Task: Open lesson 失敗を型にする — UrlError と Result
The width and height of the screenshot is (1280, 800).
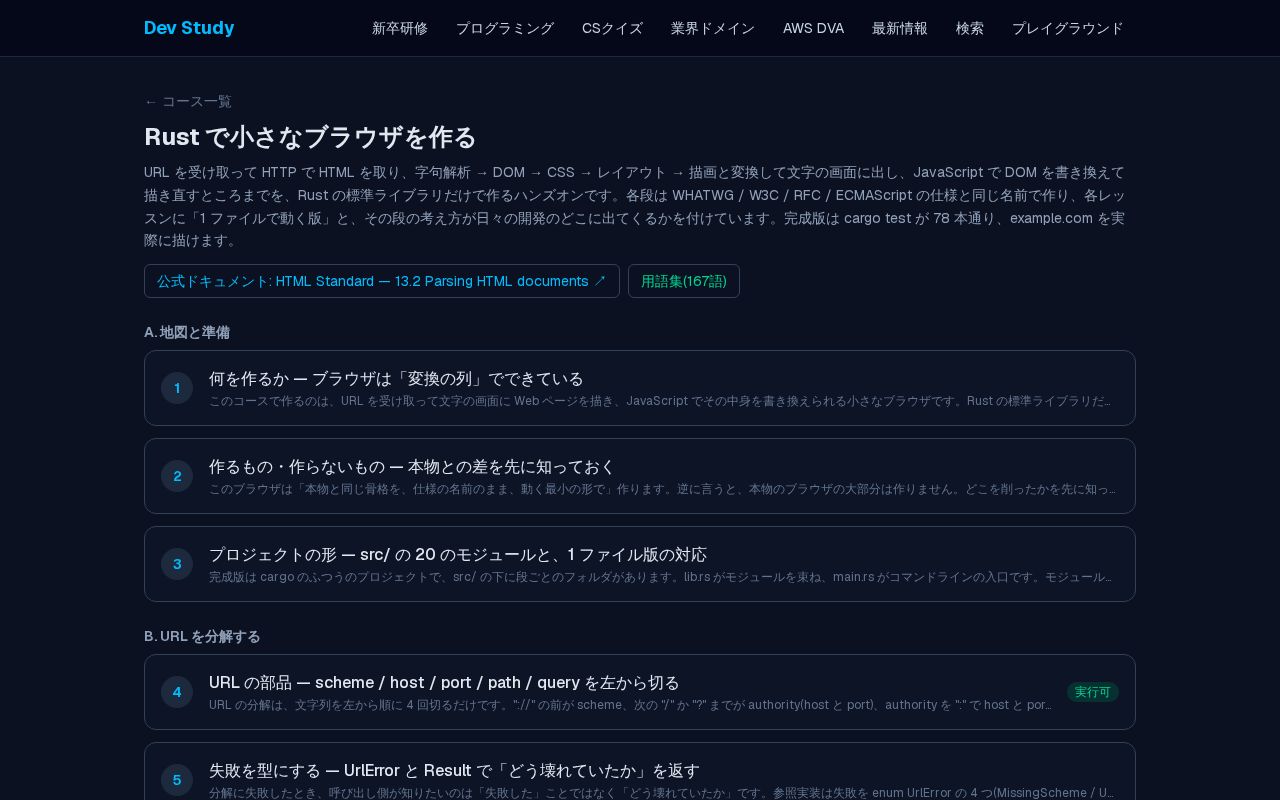Action: coord(640,772)
